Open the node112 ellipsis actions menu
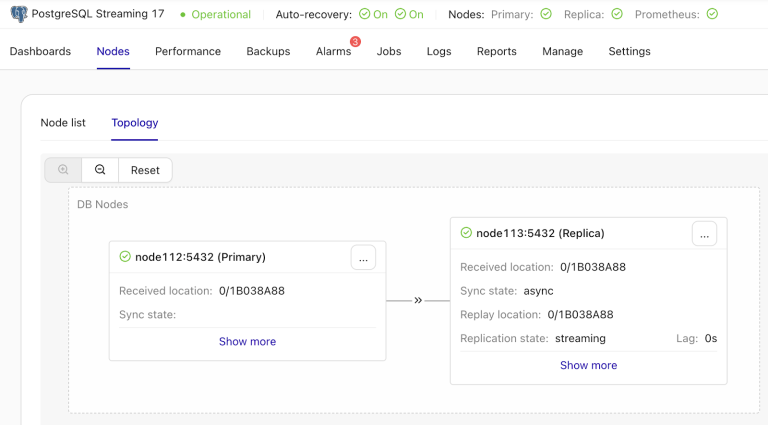The width and height of the screenshot is (768, 425). [363, 258]
